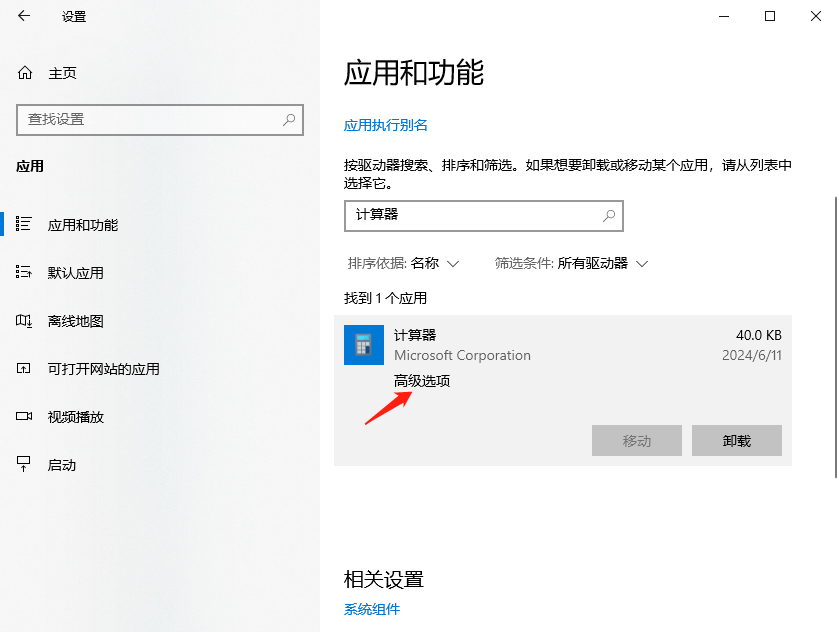The width and height of the screenshot is (839, 632).
Task: Open the 默认应用 settings page
Action: coord(75,273)
